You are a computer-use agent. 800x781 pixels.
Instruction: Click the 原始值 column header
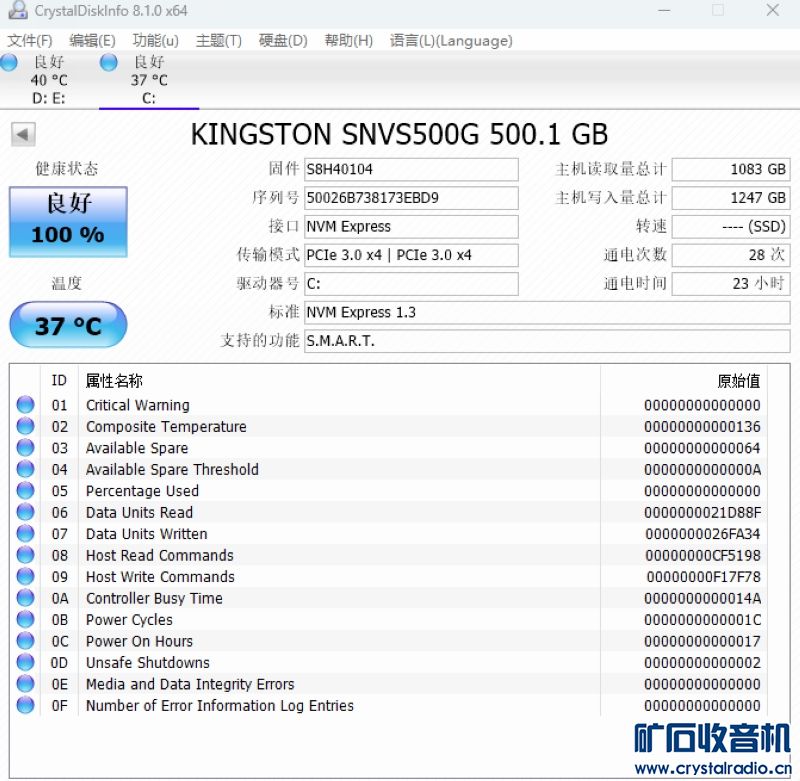[x=738, y=381]
